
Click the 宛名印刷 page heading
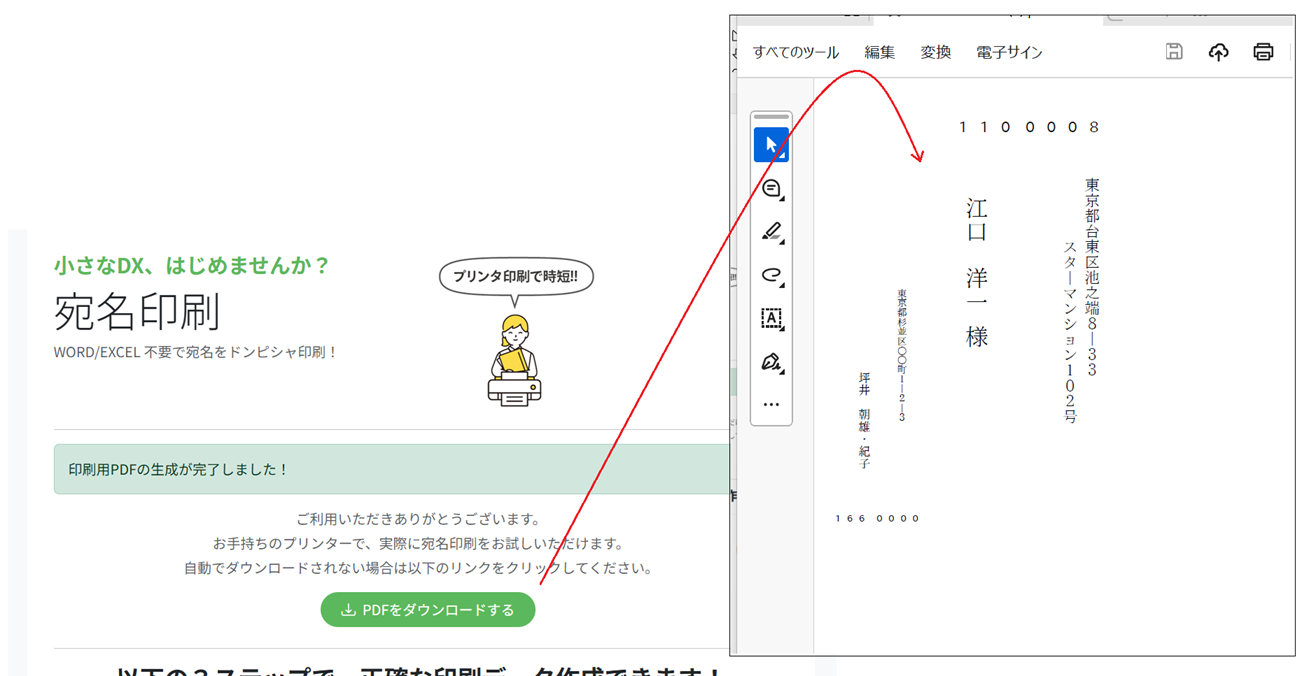[136, 312]
